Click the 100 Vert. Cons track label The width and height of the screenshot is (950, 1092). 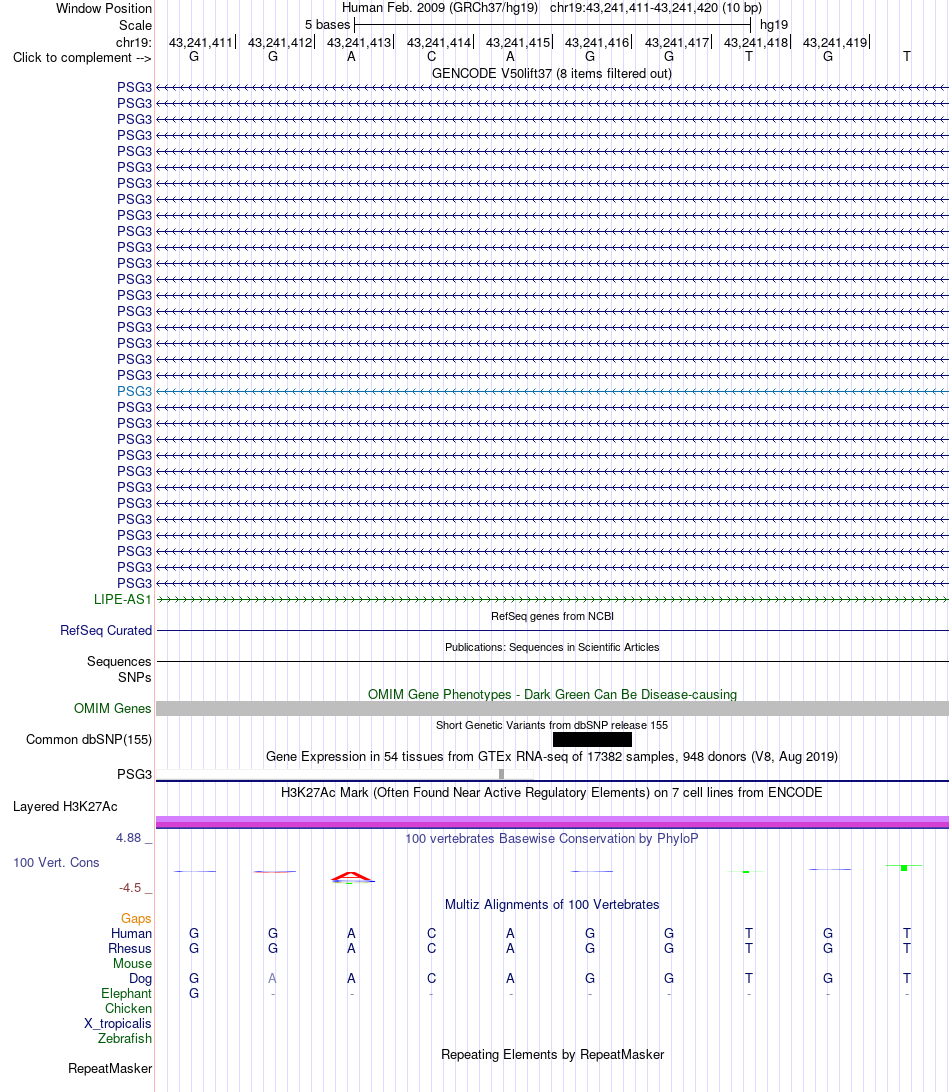(56, 862)
